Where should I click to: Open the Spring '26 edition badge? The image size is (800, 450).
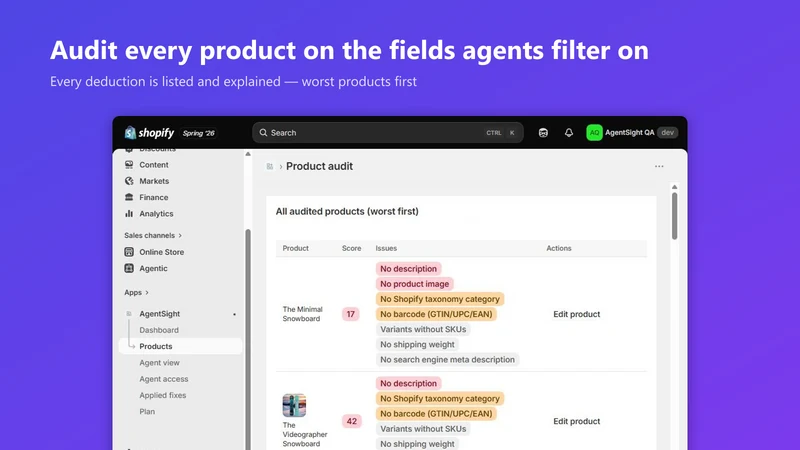(198, 133)
